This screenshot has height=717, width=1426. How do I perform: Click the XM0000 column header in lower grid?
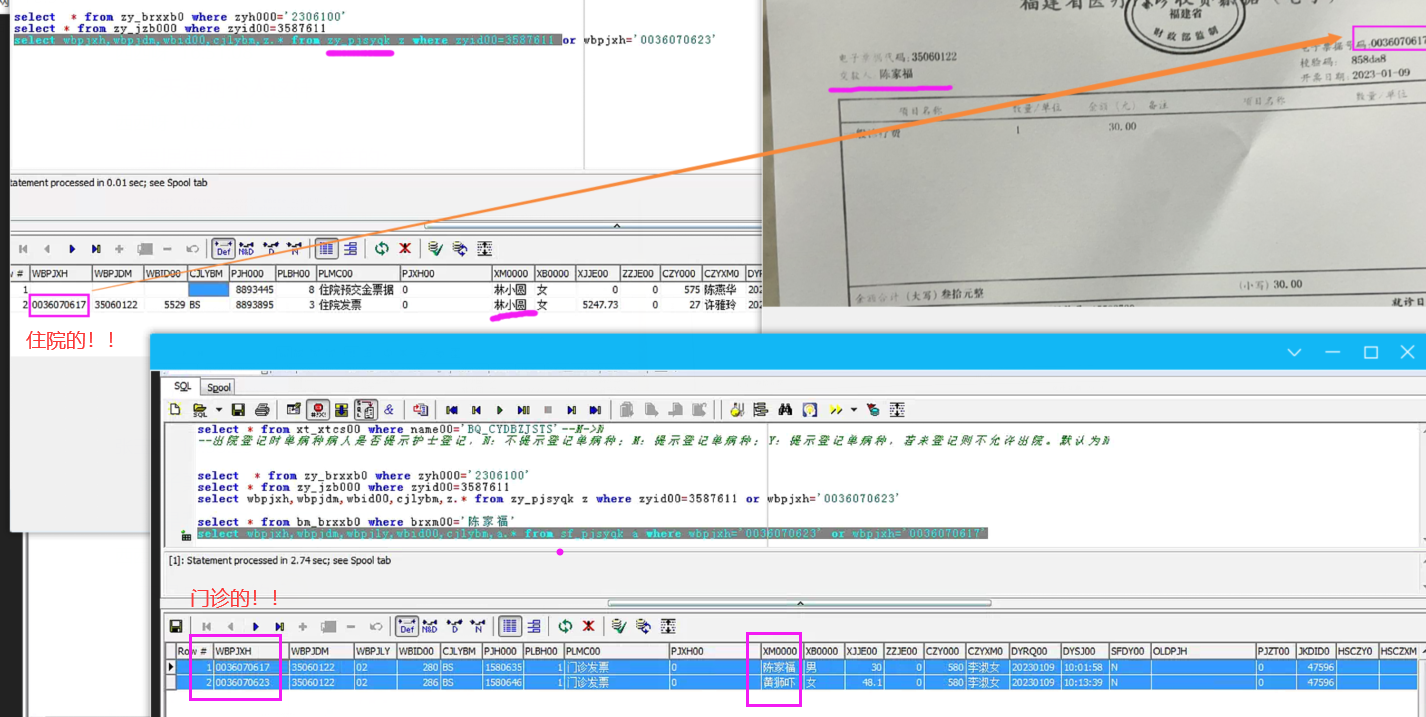tap(780, 651)
